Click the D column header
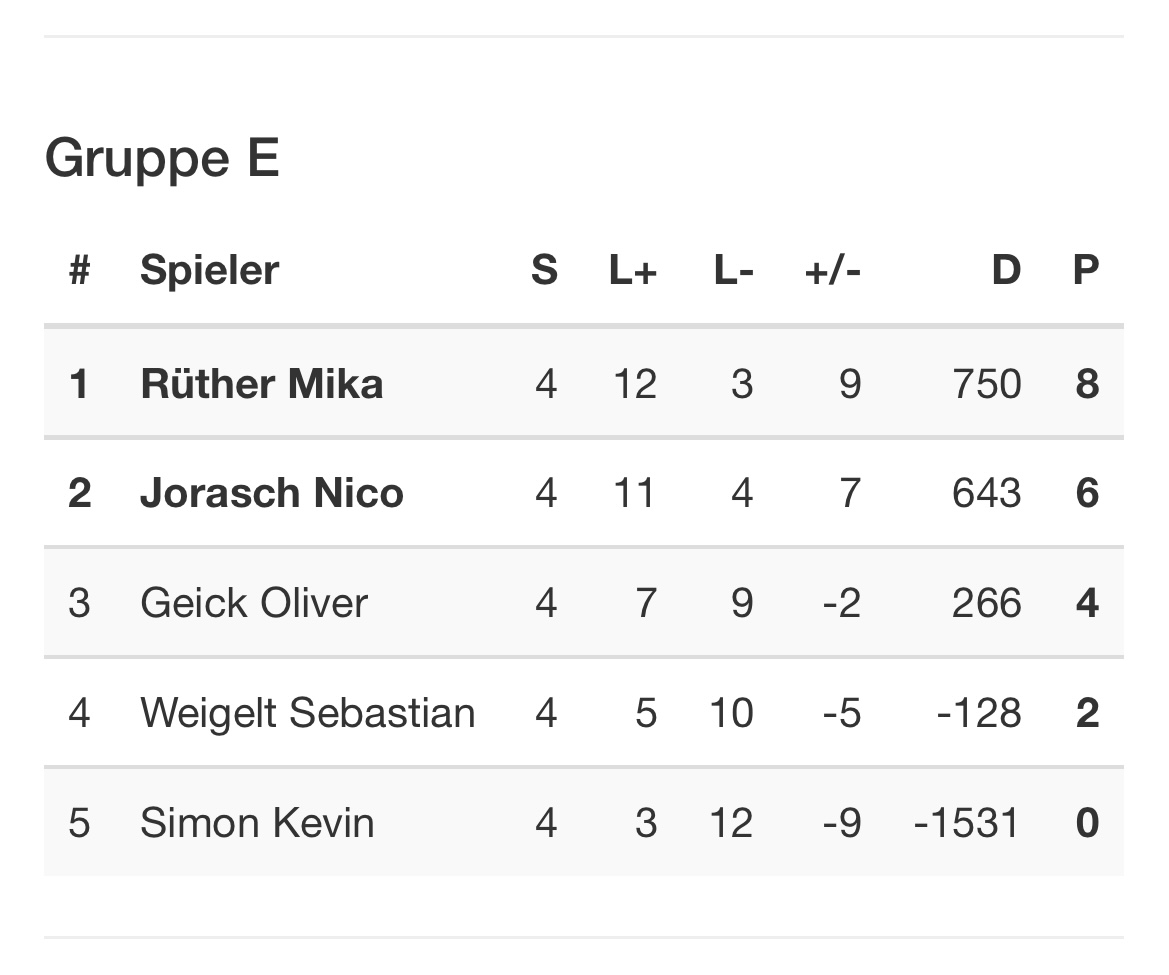 coord(1006,270)
